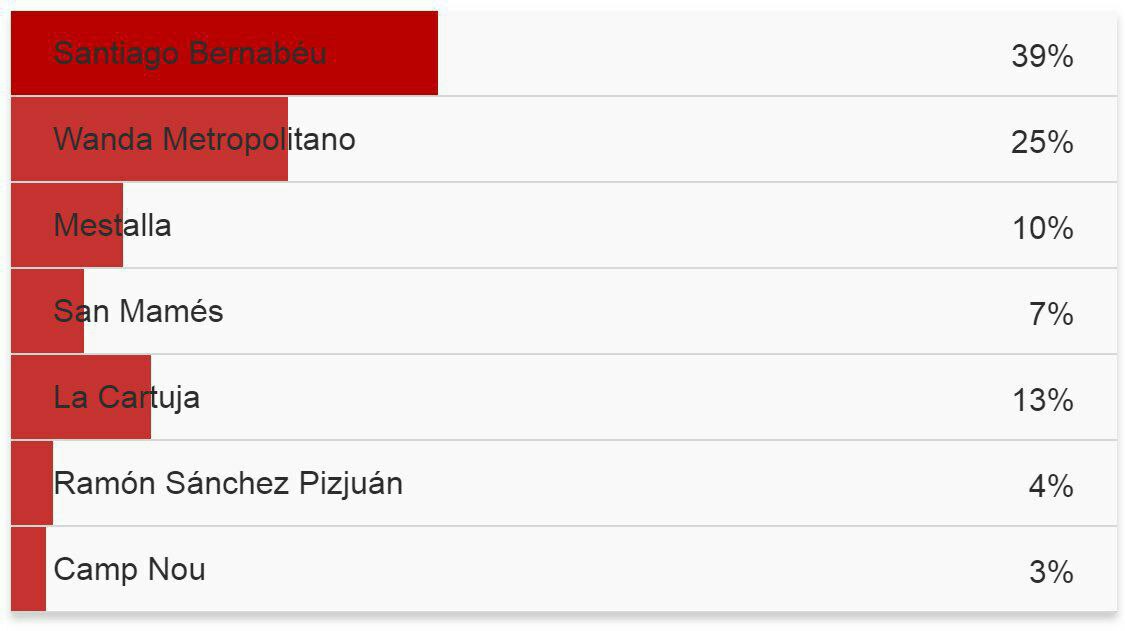
Task: Click the 10% result value
Action: pyautogui.click(x=1042, y=228)
